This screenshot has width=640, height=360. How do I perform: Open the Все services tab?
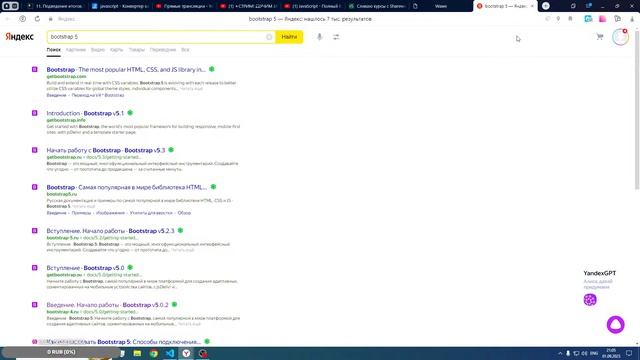click(x=185, y=50)
